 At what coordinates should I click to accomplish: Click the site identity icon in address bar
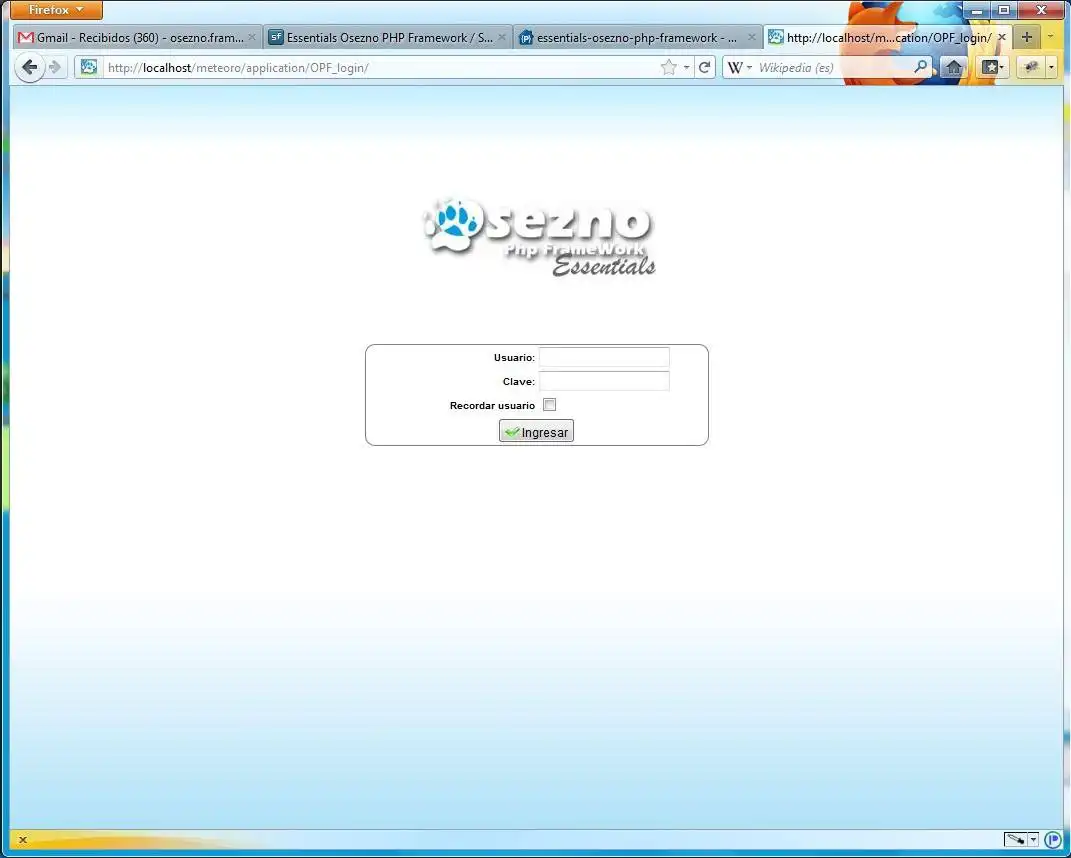coord(89,67)
